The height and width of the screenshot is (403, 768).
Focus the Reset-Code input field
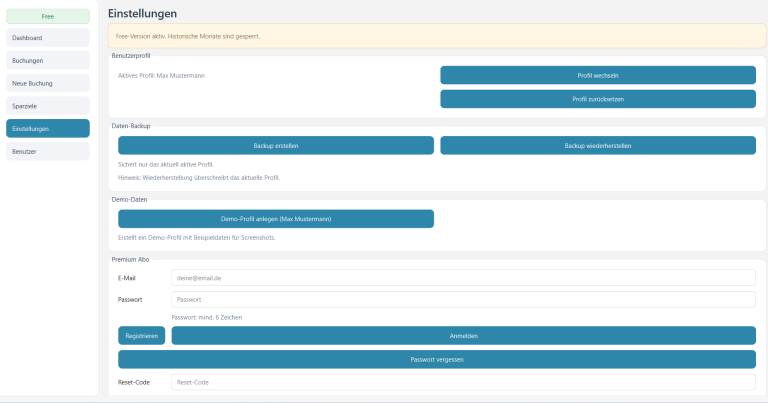(x=463, y=382)
